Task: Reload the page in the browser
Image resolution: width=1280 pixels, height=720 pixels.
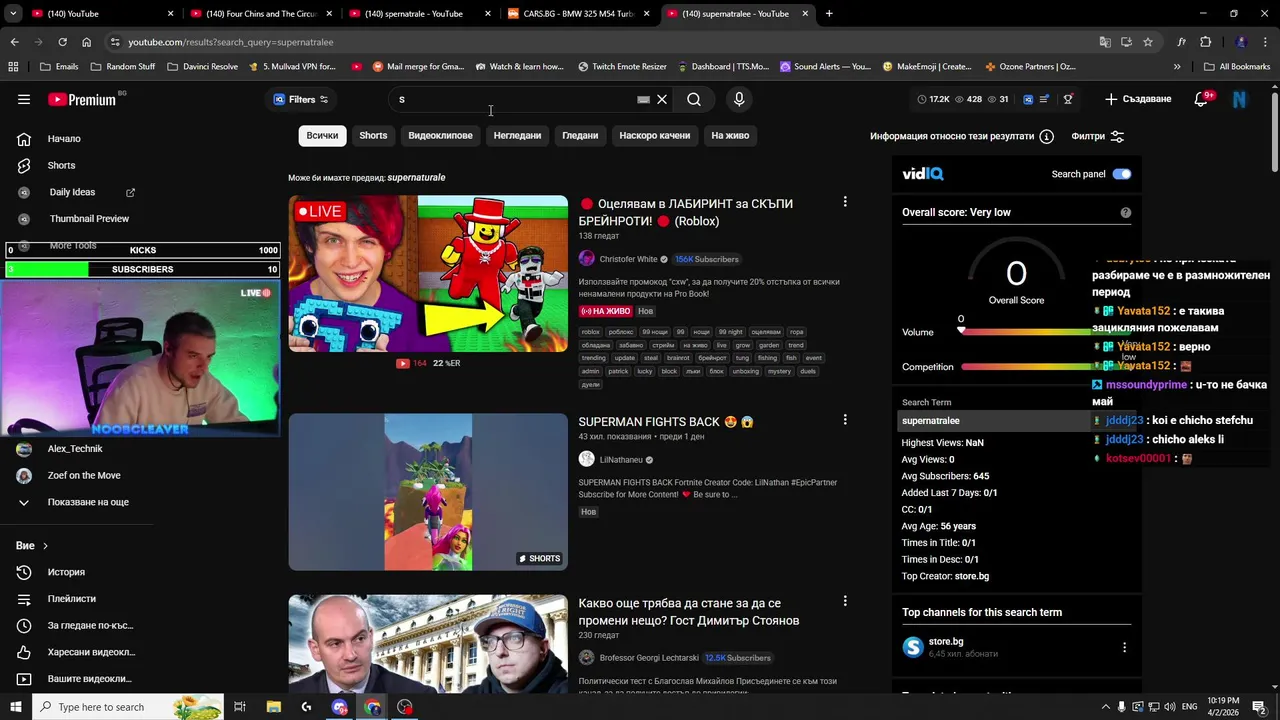Action: coord(62,42)
